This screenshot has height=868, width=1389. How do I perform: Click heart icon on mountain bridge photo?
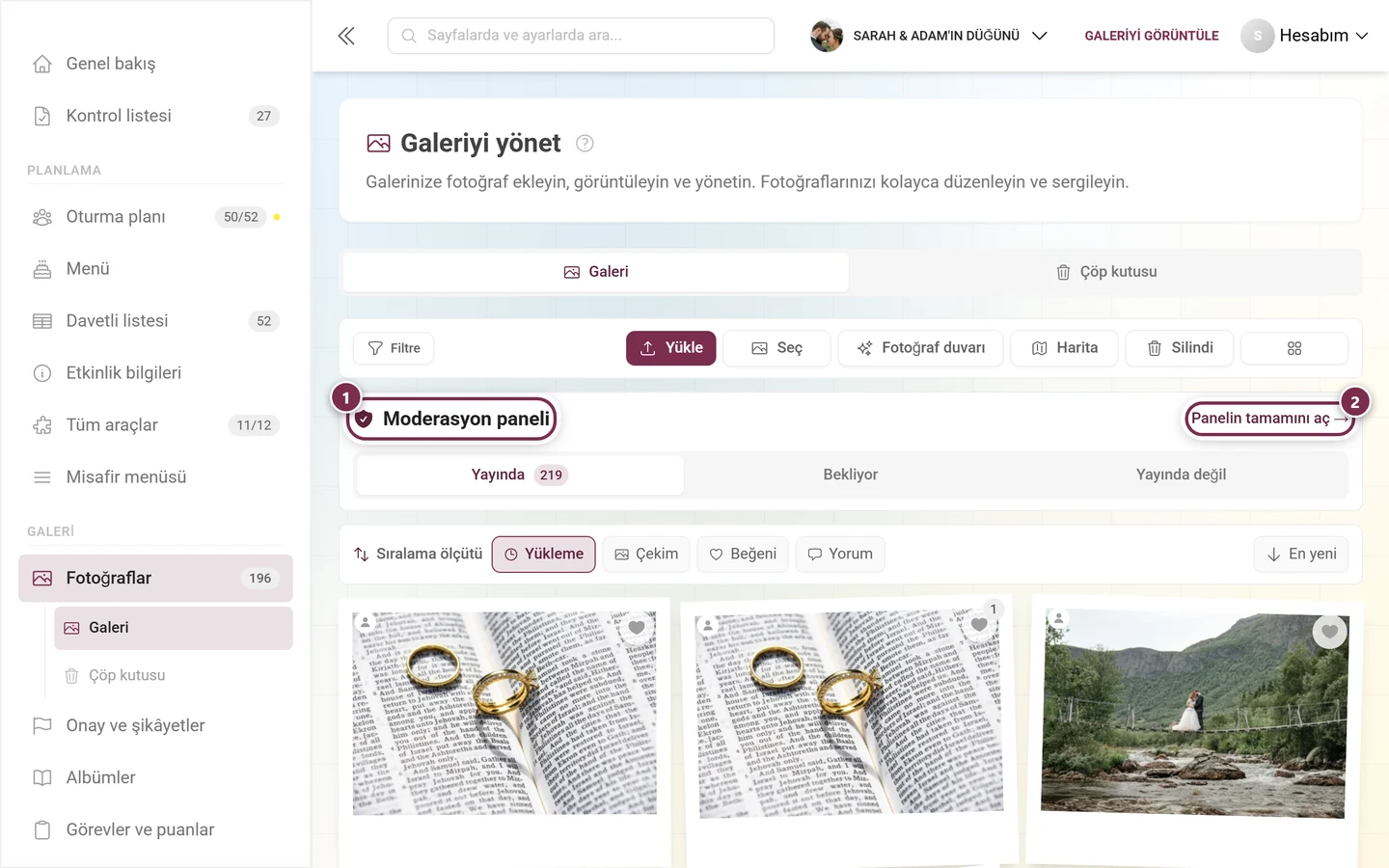click(x=1329, y=632)
